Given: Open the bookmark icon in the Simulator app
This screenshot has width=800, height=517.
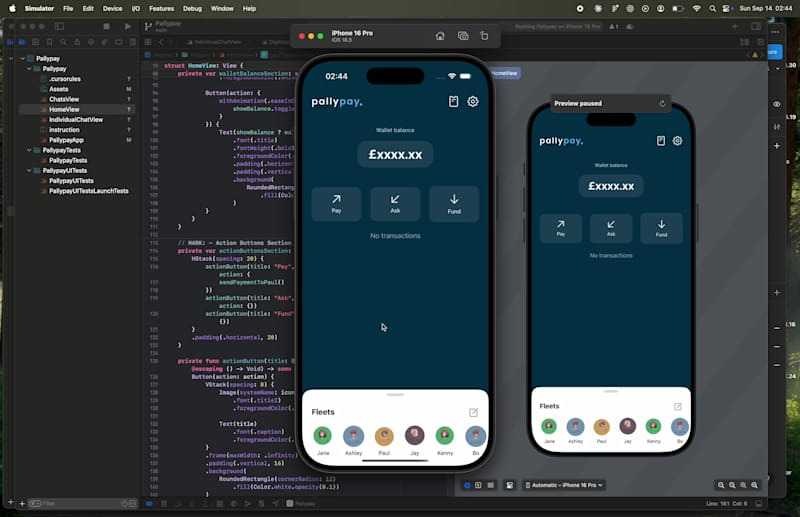Looking at the screenshot, I should tap(453, 102).
